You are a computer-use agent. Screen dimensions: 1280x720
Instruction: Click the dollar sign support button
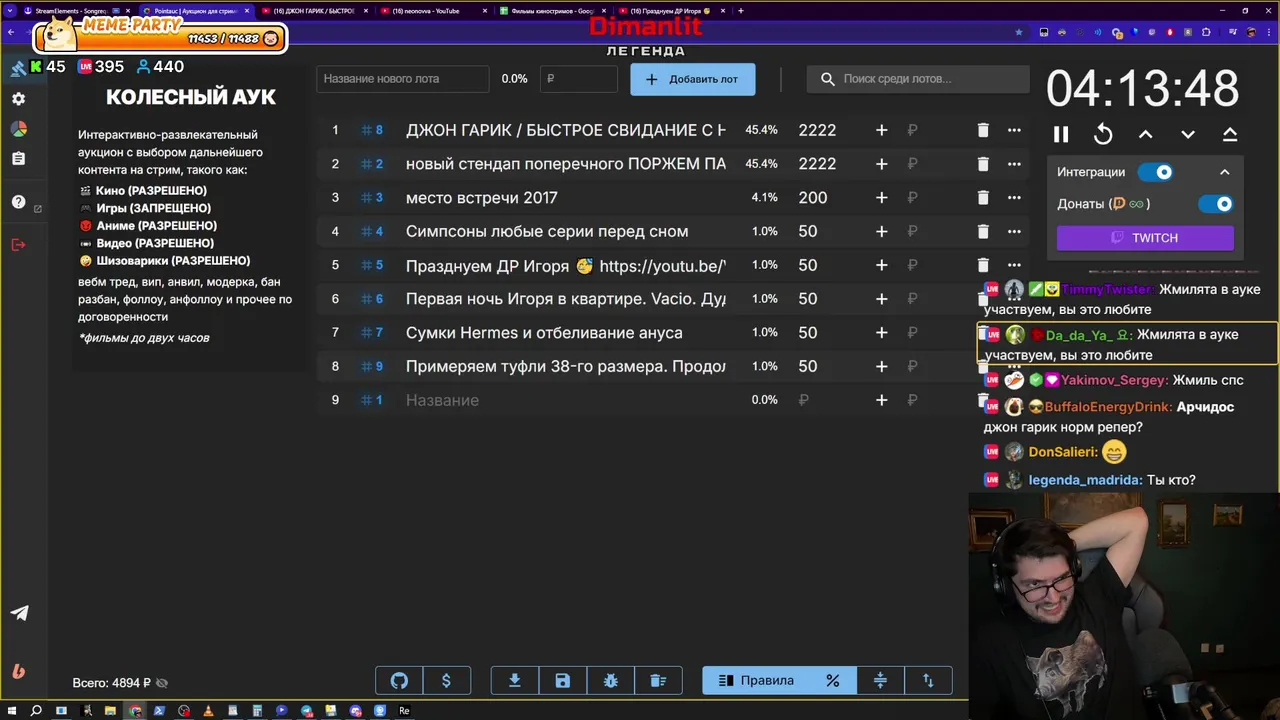[x=446, y=681]
